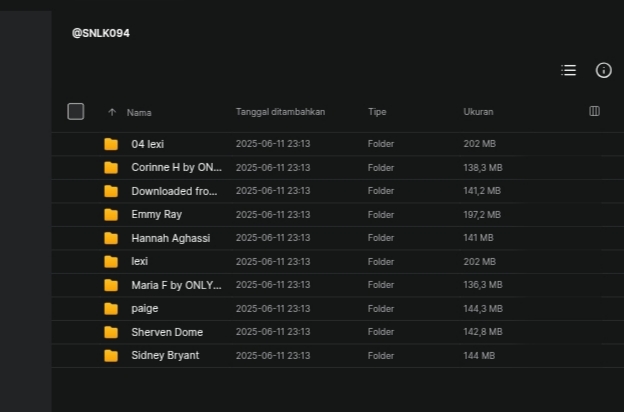Select the Sherven Dome folder name
Viewport: 624px width, 412px height.
point(167,332)
